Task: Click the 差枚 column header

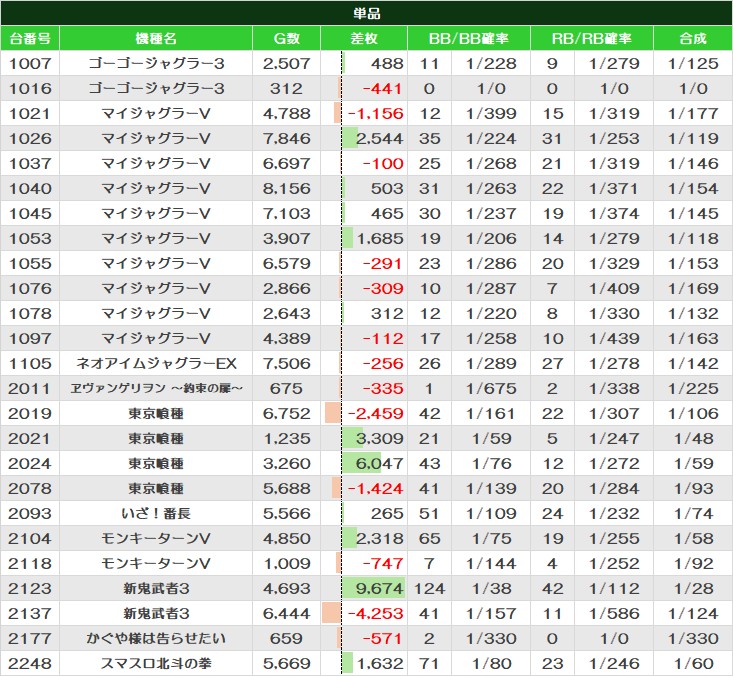Action: (x=364, y=38)
